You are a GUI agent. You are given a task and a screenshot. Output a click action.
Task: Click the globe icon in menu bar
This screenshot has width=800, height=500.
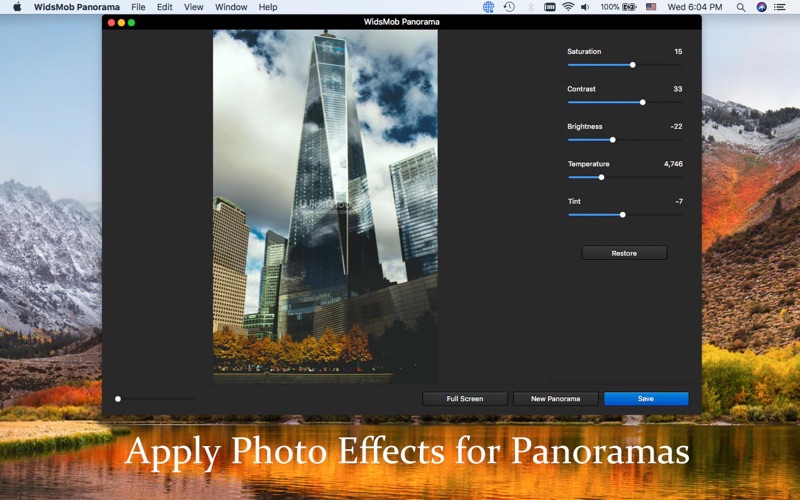488,7
